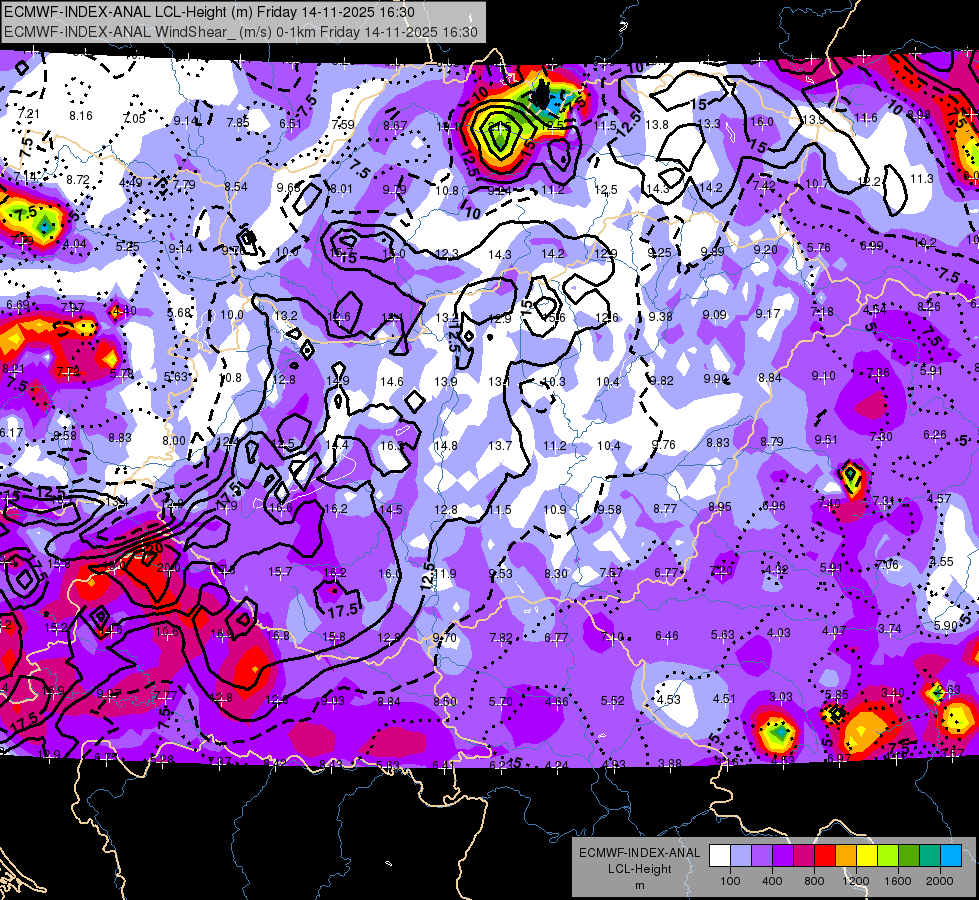
Task: Click the 2000 legend tick label
Action: tap(940, 881)
